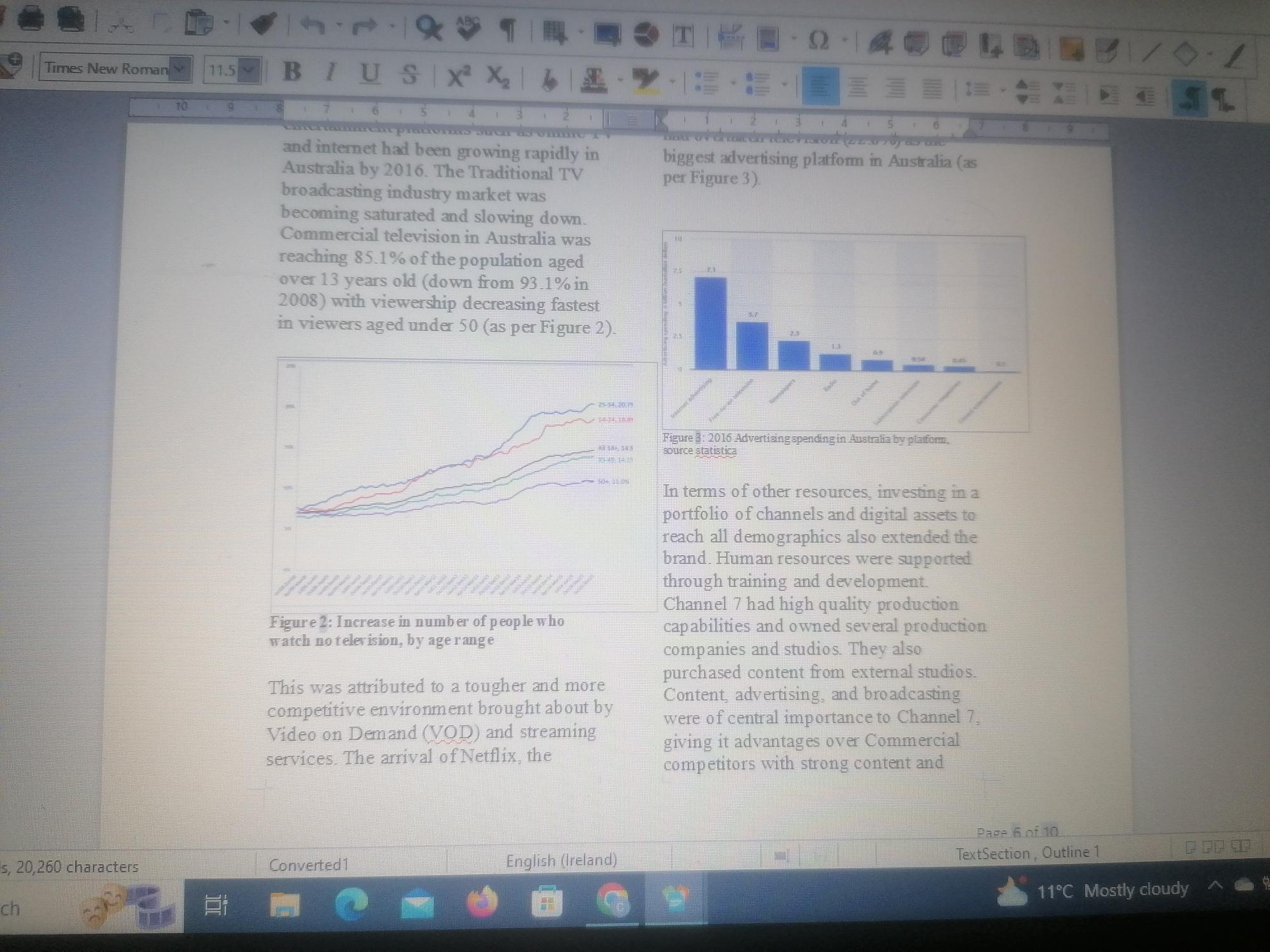Toggle Bold formatting
The image size is (1270, 952).
[291, 72]
